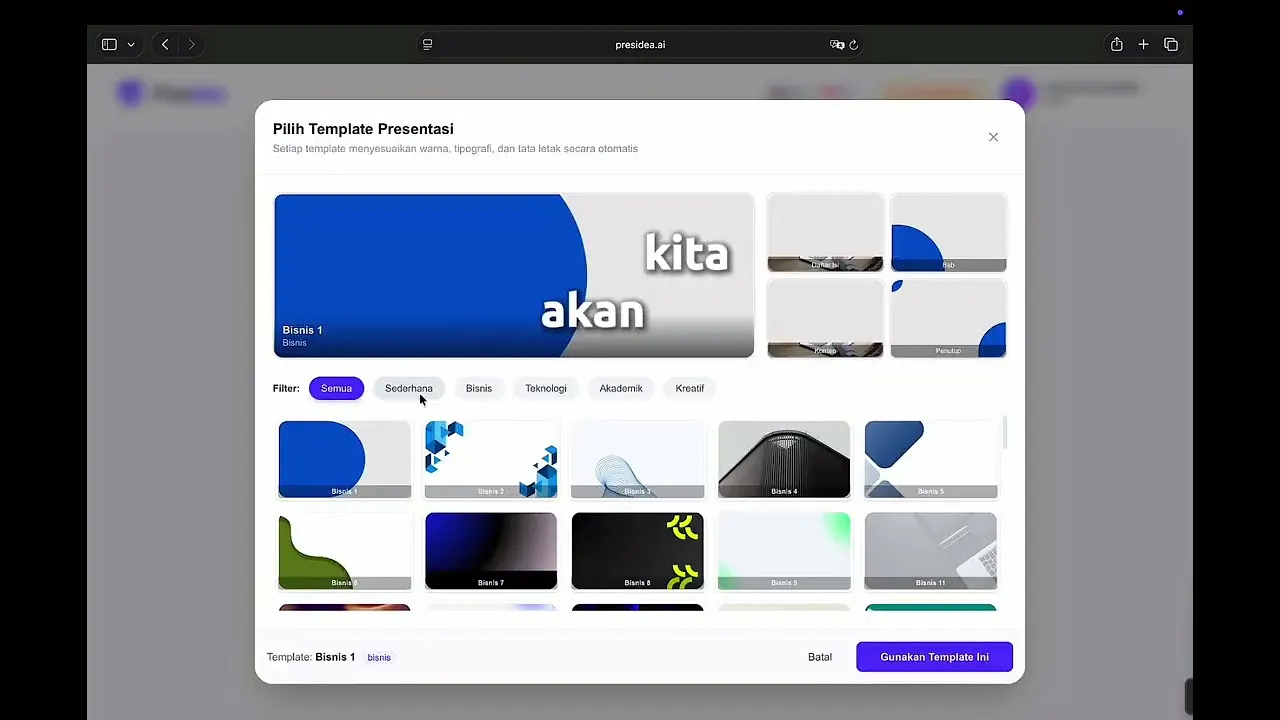Open the Safari share icon
This screenshot has width=1280, height=720.
pyautogui.click(x=1116, y=45)
